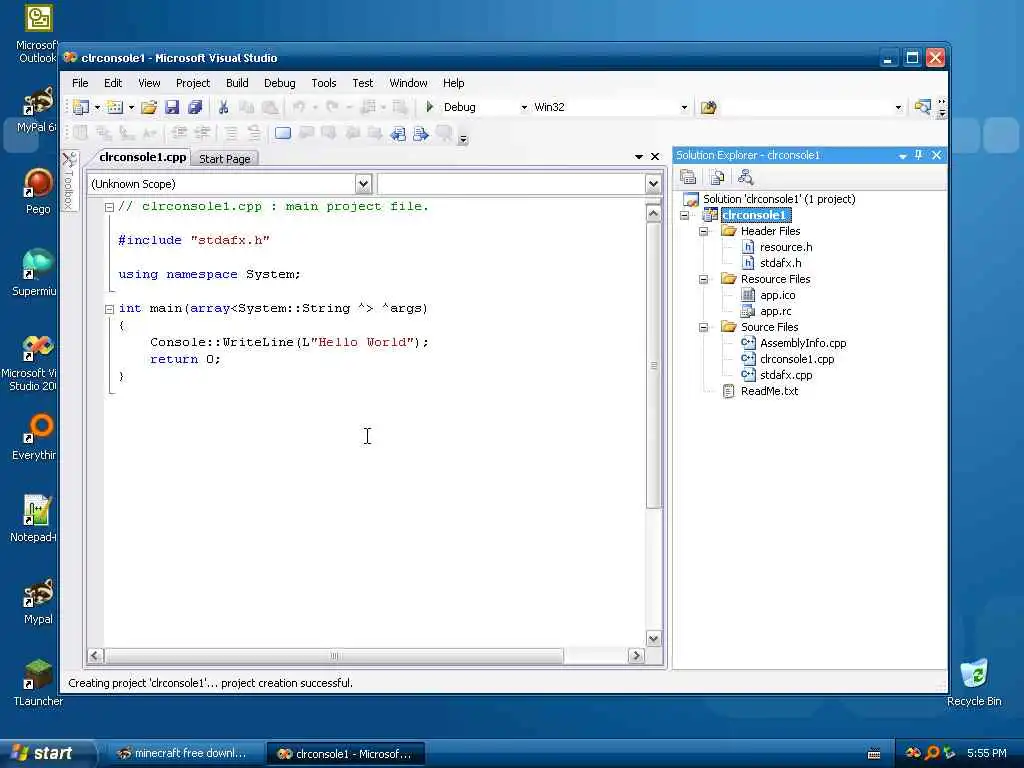Image resolution: width=1024 pixels, height=768 pixels.
Task: Click the clock showing 5:55 PM
Action: click(987, 753)
